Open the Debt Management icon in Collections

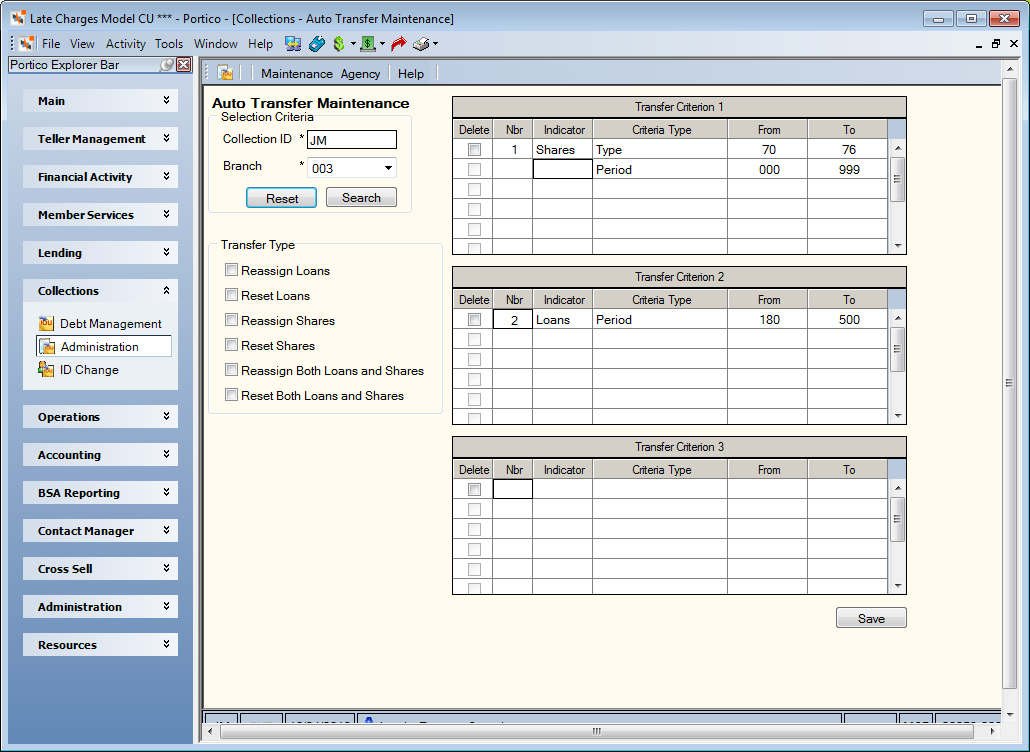click(46, 323)
